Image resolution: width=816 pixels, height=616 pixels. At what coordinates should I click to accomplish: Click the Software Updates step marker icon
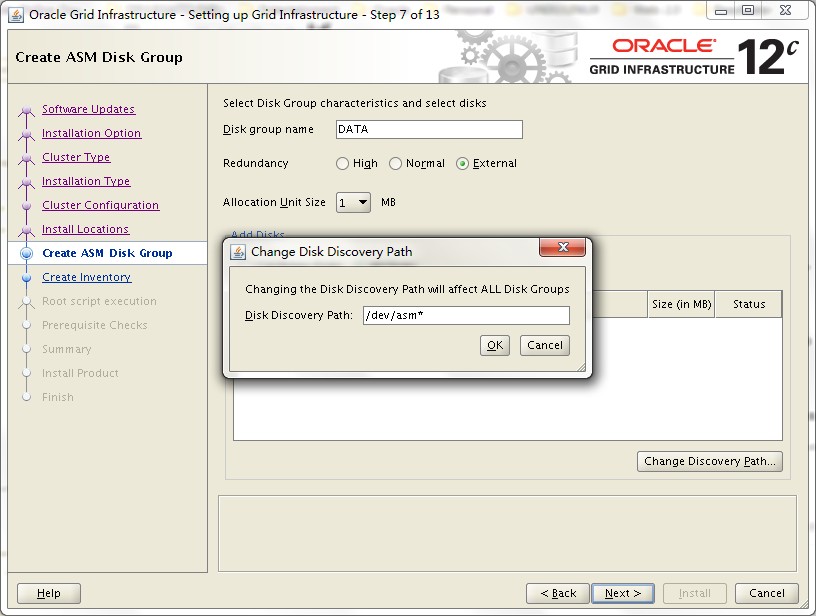27,110
